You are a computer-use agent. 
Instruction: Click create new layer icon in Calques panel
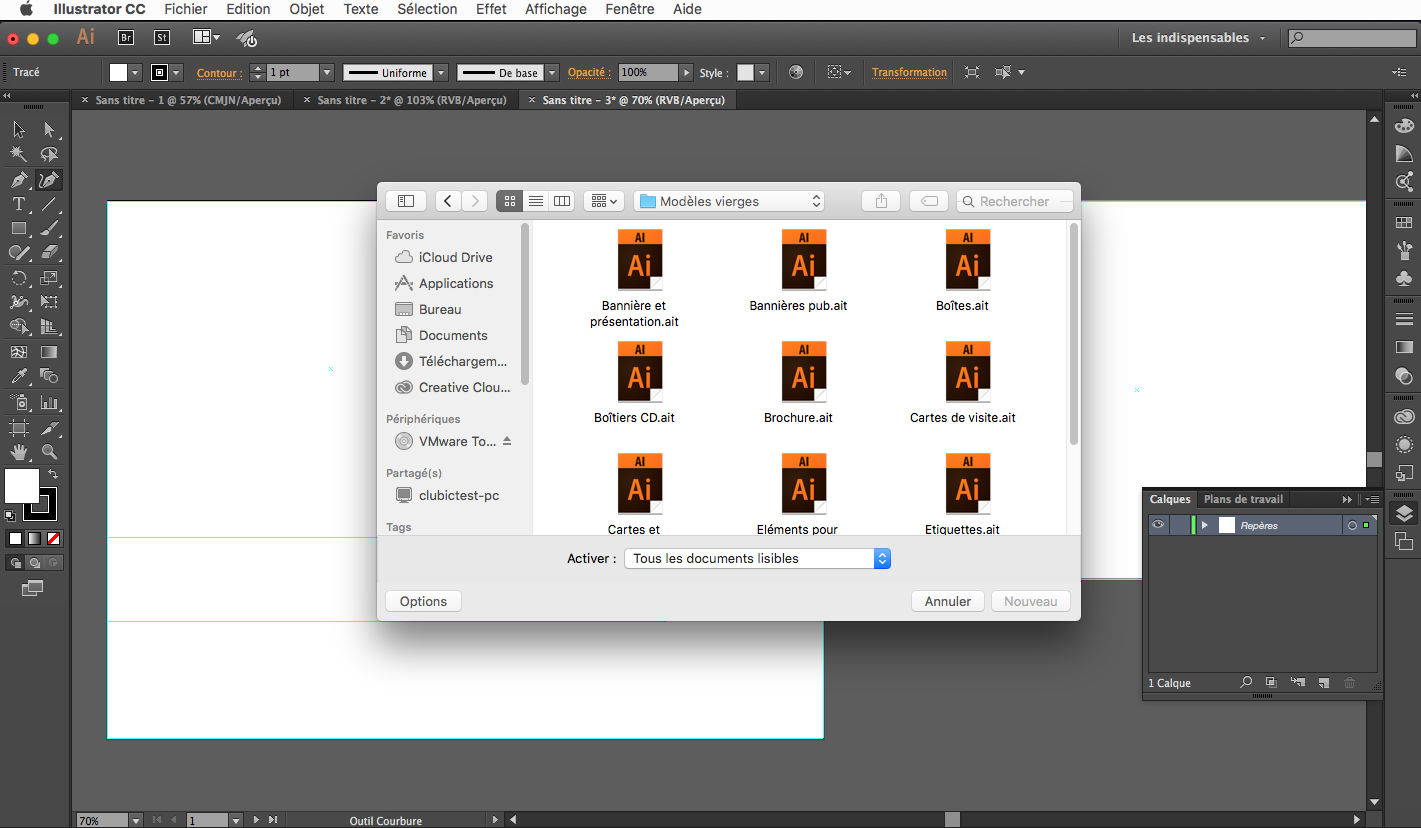1323,683
